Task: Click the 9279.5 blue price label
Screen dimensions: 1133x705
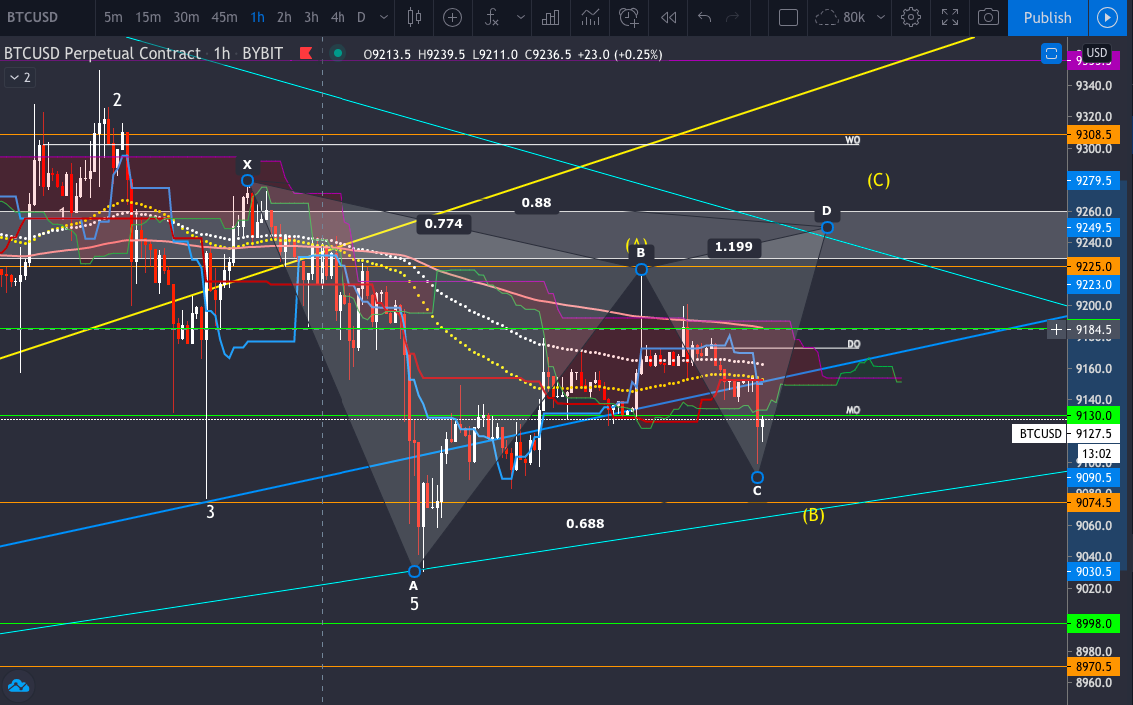Action: (1093, 181)
